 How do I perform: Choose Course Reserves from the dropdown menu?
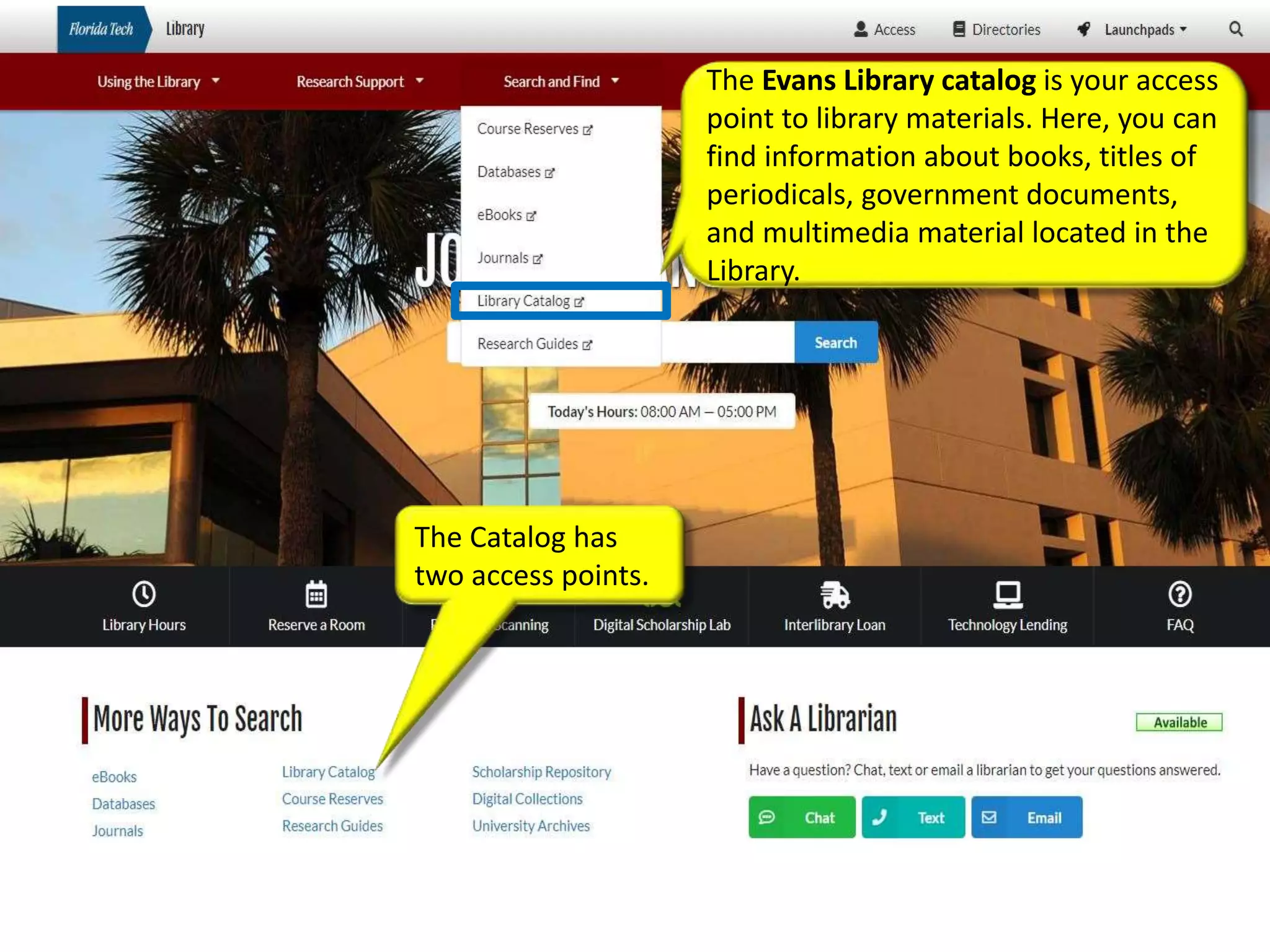point(528,129)
